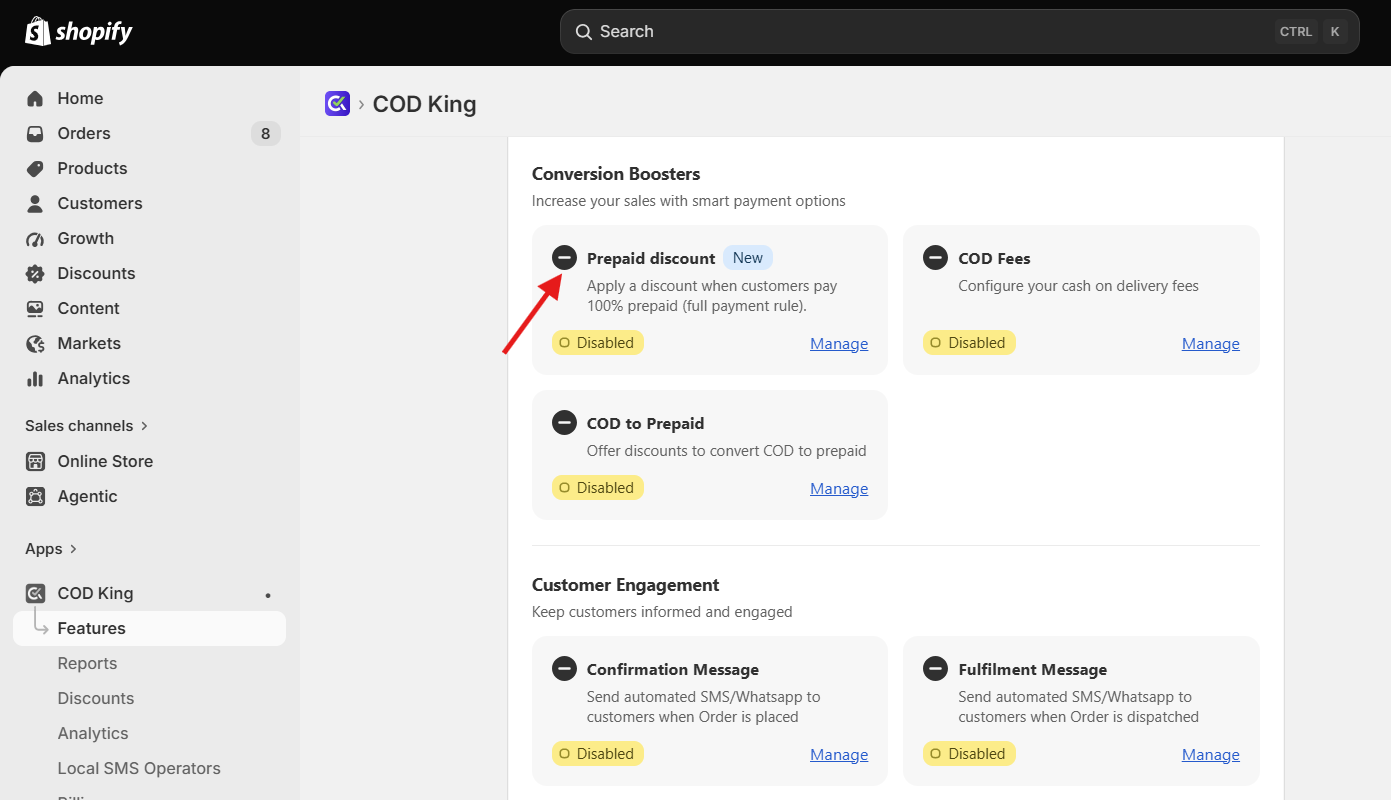The image size is (1391, 800).
Task: Click the COD King pin dot indicator
Action: point(268,595)
